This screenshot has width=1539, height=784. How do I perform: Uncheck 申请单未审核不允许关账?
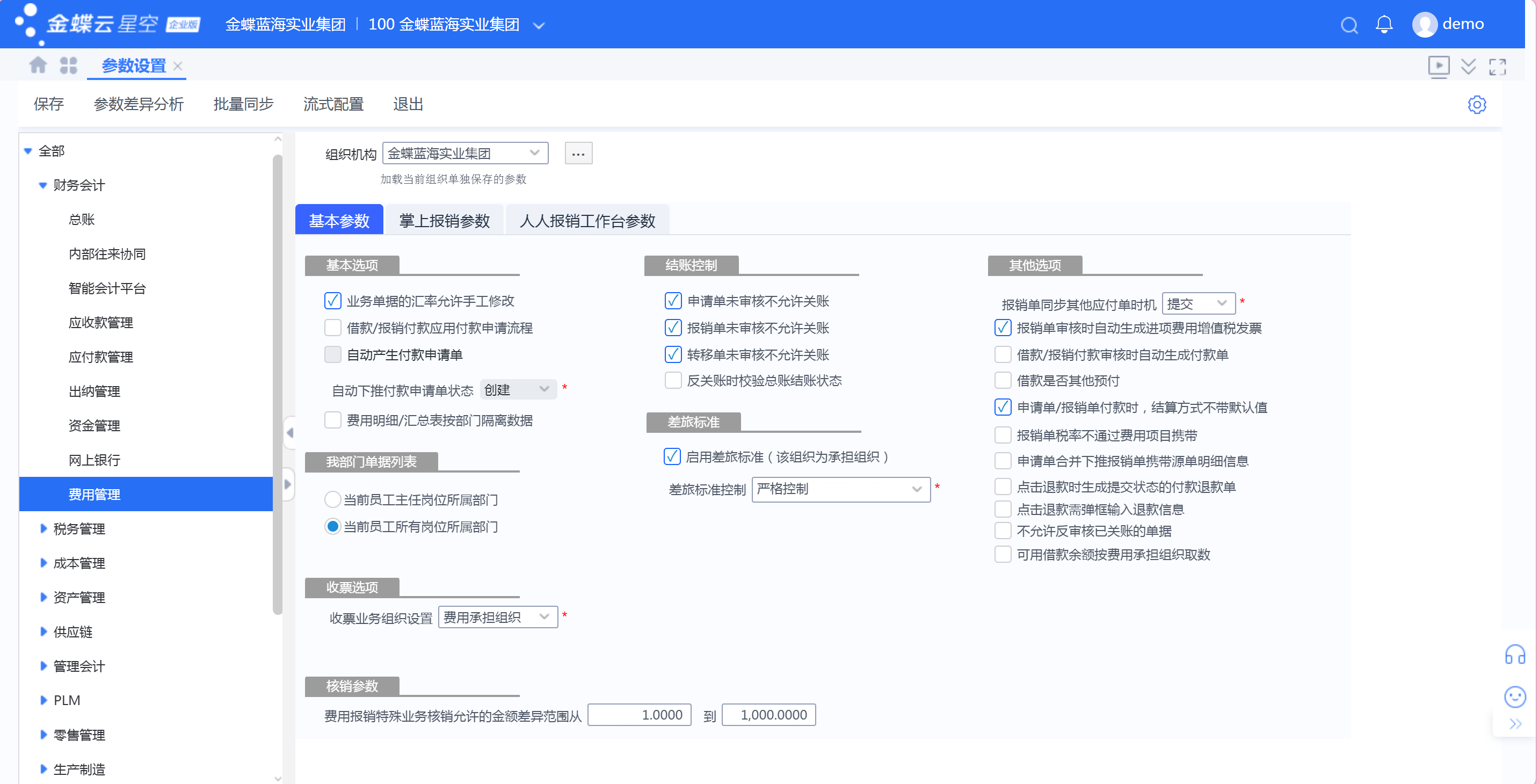point(673,301)
